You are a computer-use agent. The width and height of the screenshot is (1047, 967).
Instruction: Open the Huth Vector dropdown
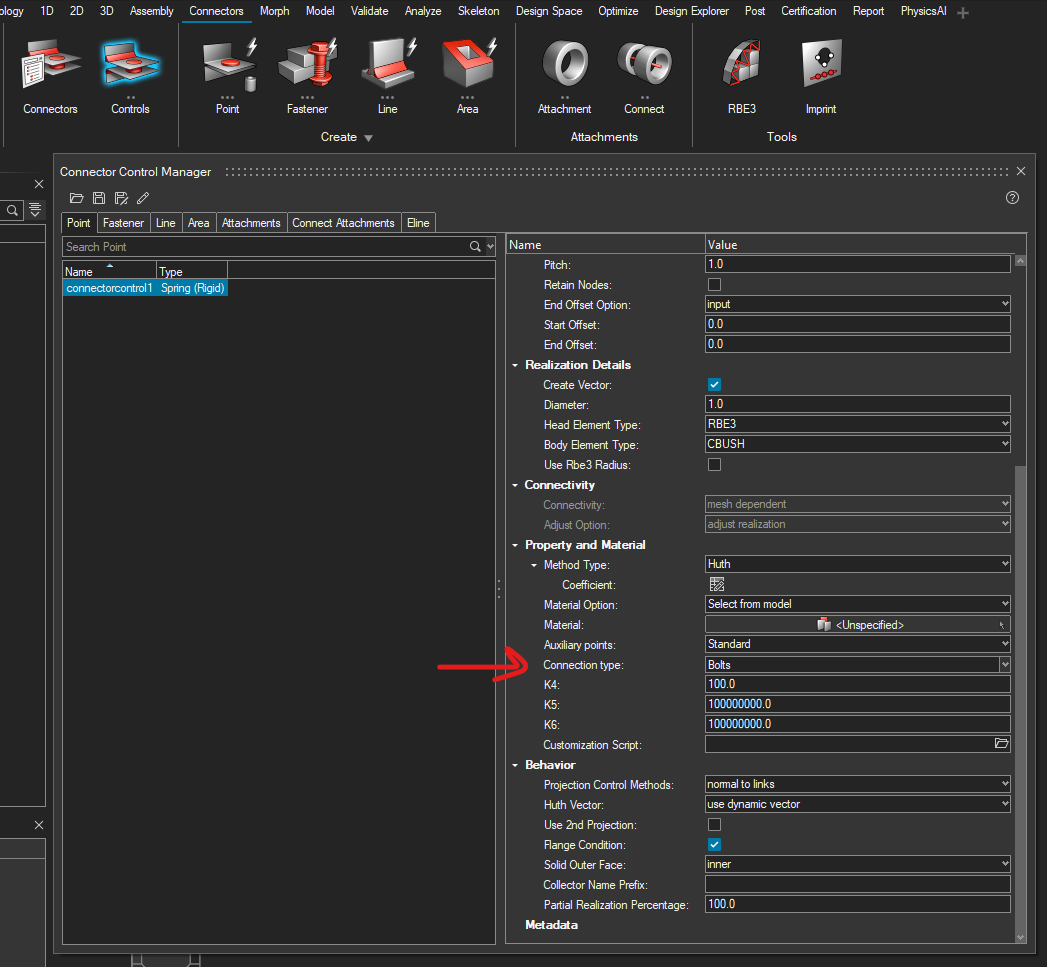[x=857, y=804]
